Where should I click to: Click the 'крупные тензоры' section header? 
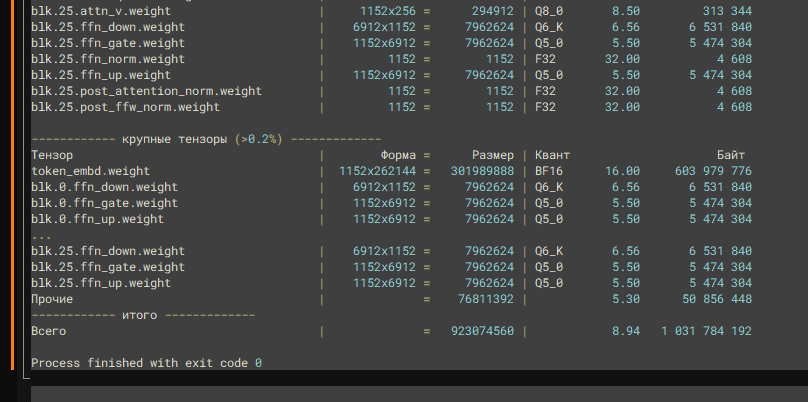(175, 139)
